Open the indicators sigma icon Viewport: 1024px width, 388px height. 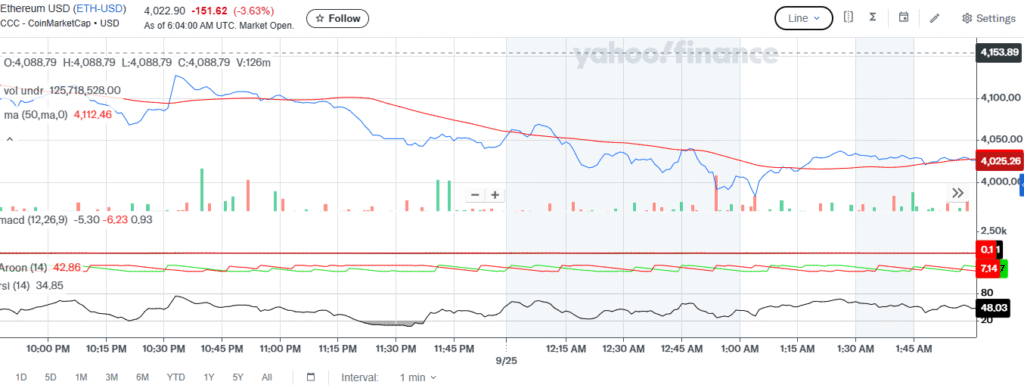872,18
